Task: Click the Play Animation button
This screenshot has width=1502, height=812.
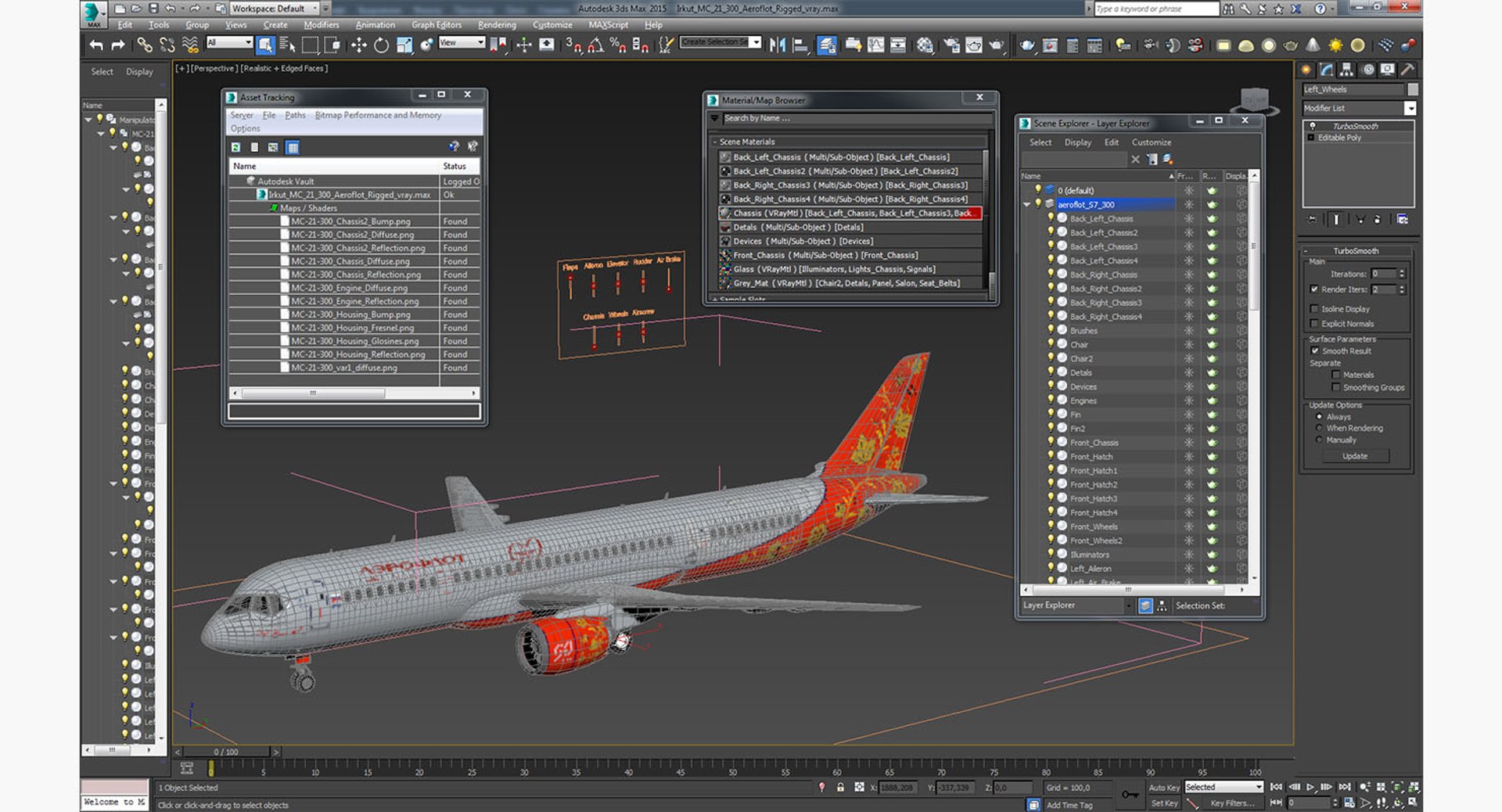Action: (1310, 787)
